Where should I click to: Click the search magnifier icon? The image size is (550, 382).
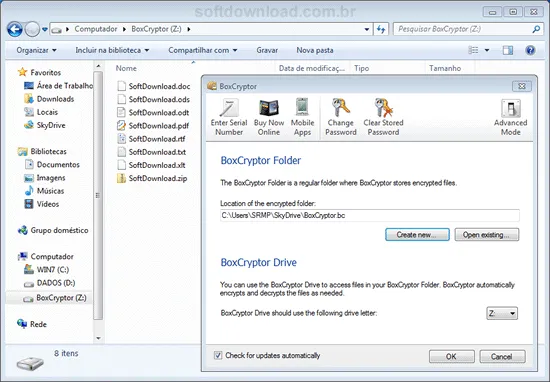536,29
